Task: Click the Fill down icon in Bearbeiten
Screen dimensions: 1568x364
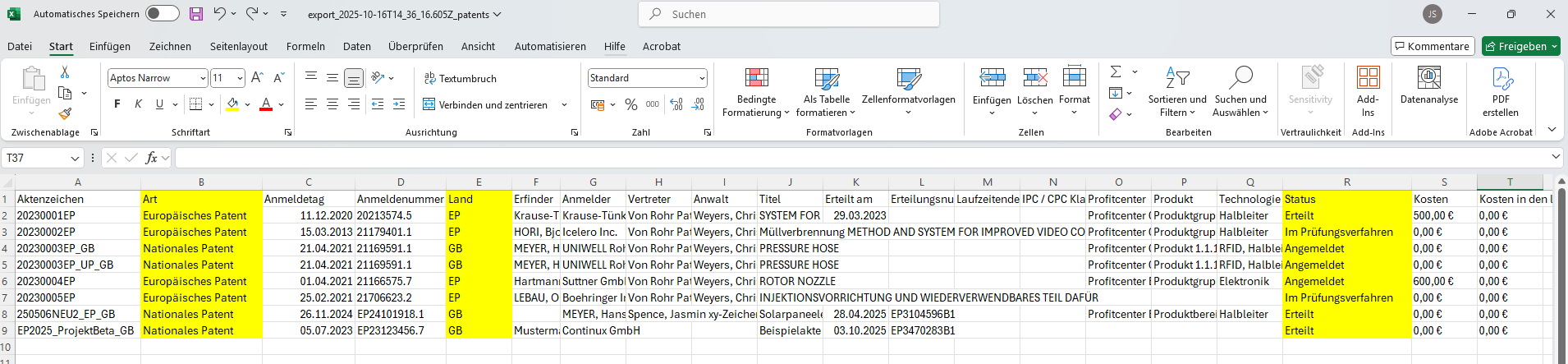Action: [1116, 93]
